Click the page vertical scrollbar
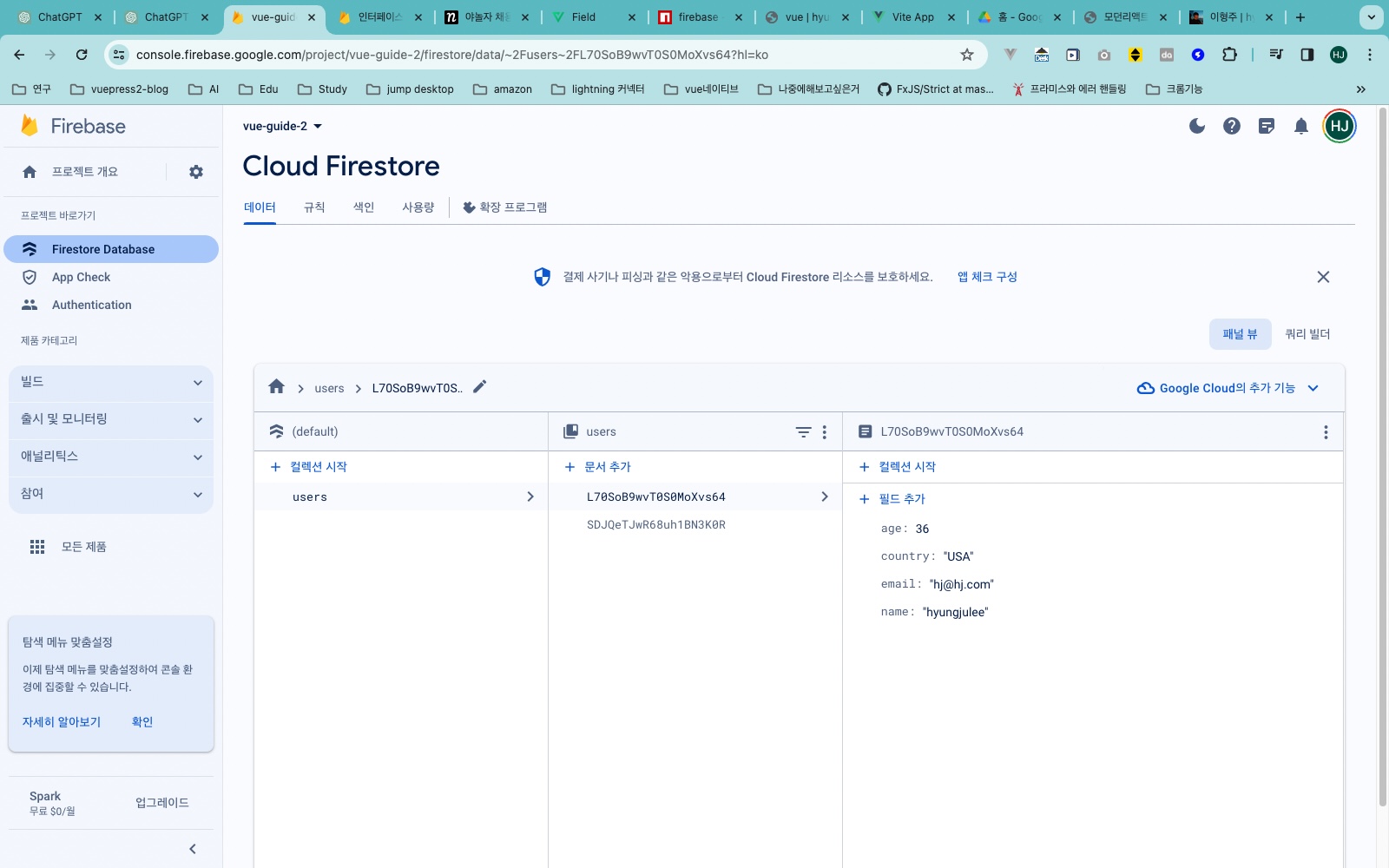The height and width of the screenshot is (868, 1389). point(1383,456)
